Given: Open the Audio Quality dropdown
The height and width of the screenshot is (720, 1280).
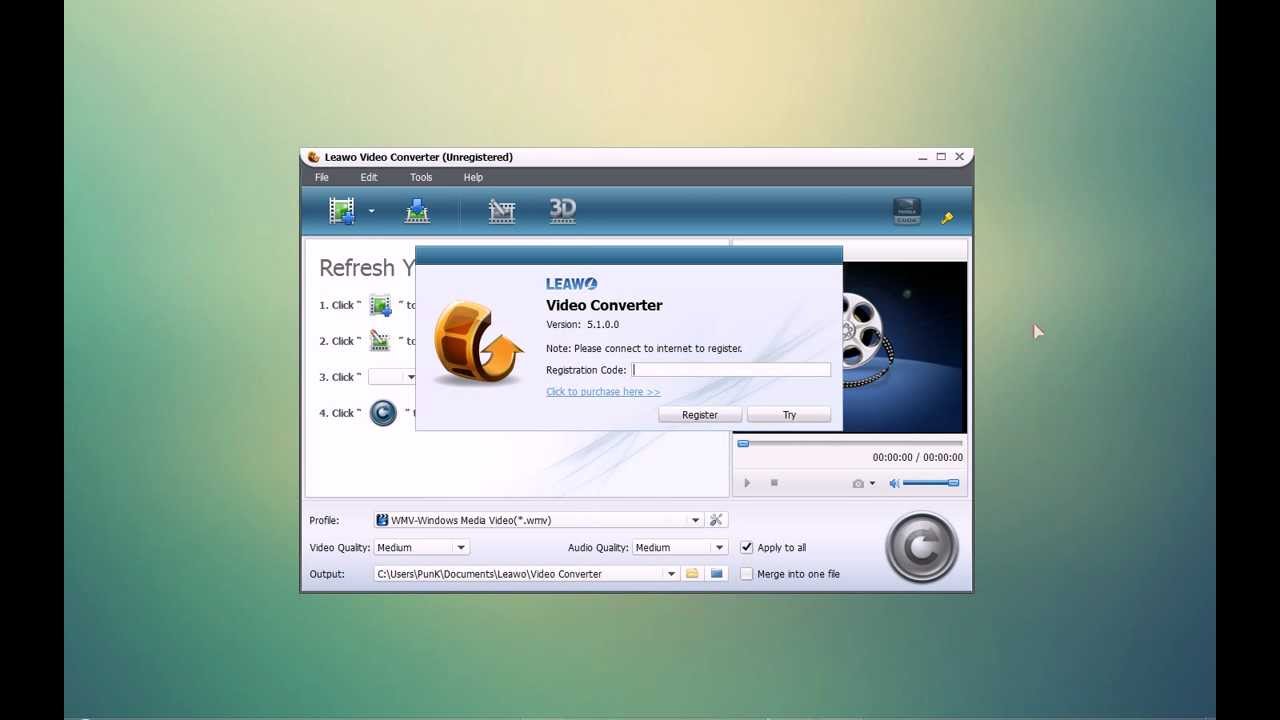Looking at the screenshot, I should 680,547.
